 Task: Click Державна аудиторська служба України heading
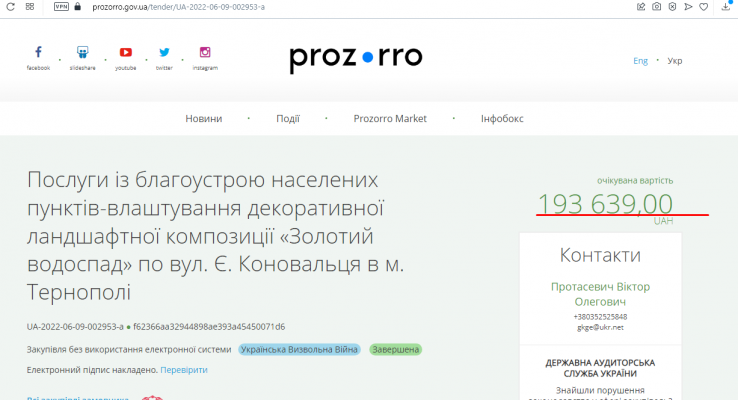click(600, 368)
